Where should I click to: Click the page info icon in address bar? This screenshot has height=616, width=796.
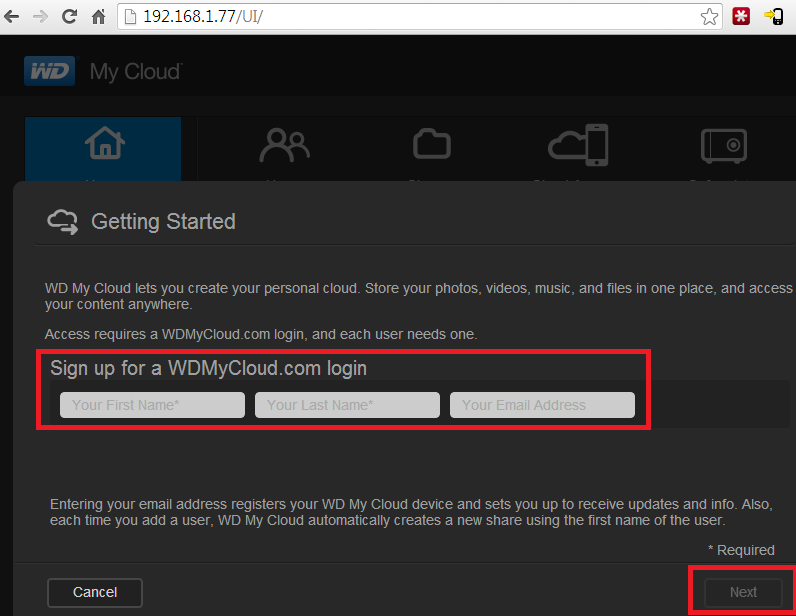[x=130, y=17]
